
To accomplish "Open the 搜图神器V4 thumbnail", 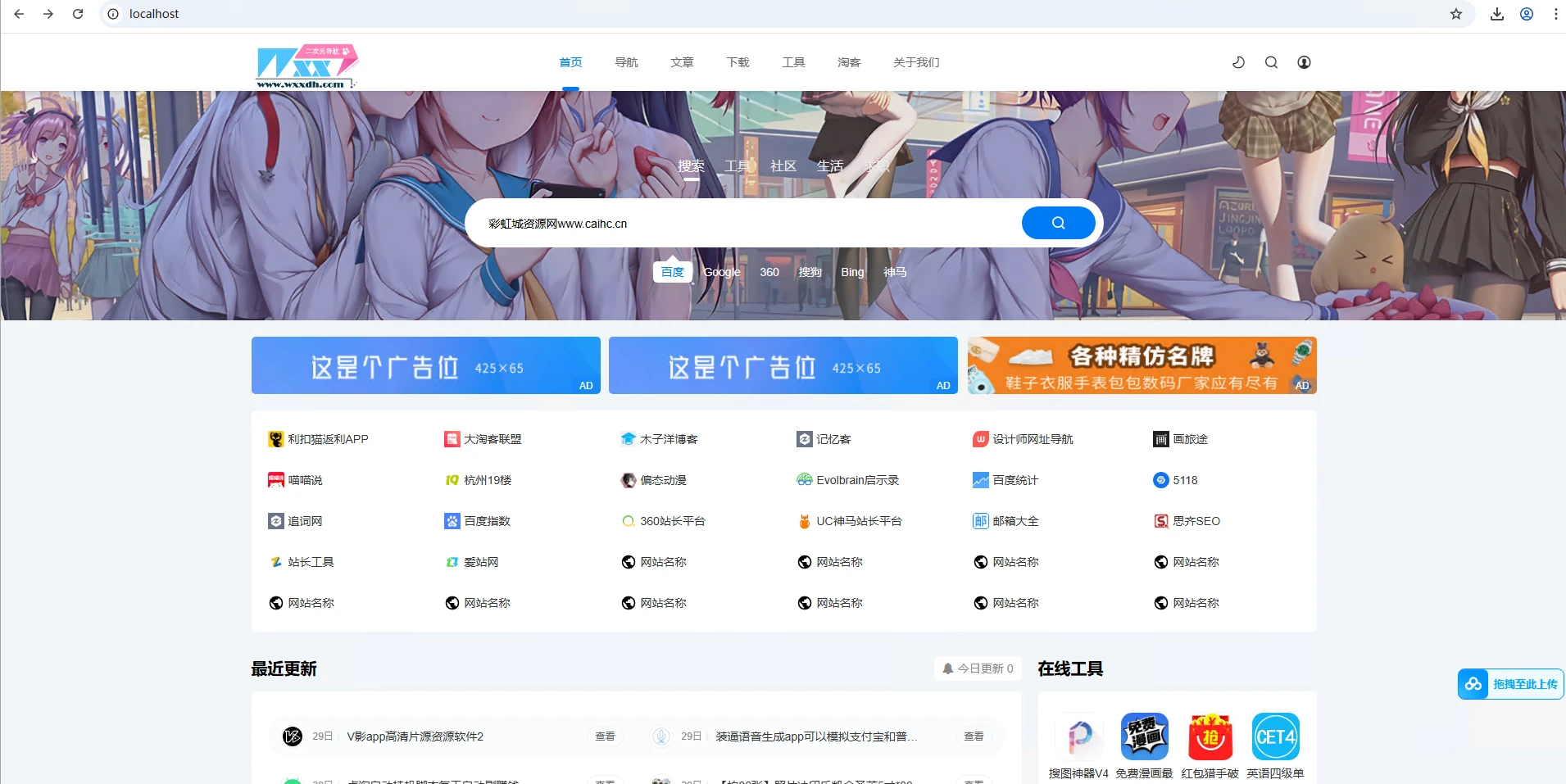I will (1079, 736).
